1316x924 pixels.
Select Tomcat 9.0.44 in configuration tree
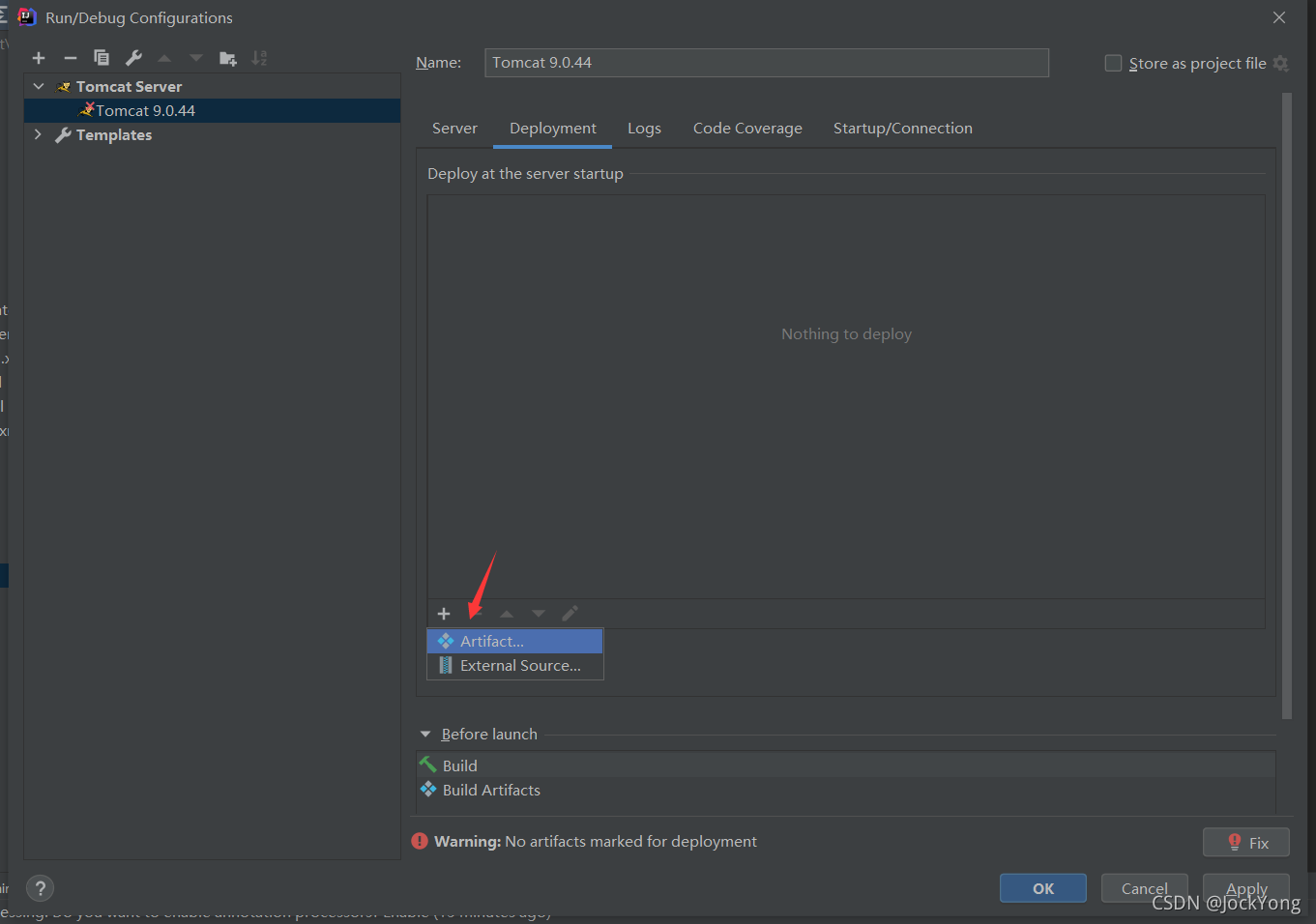(x=212, y=110)
